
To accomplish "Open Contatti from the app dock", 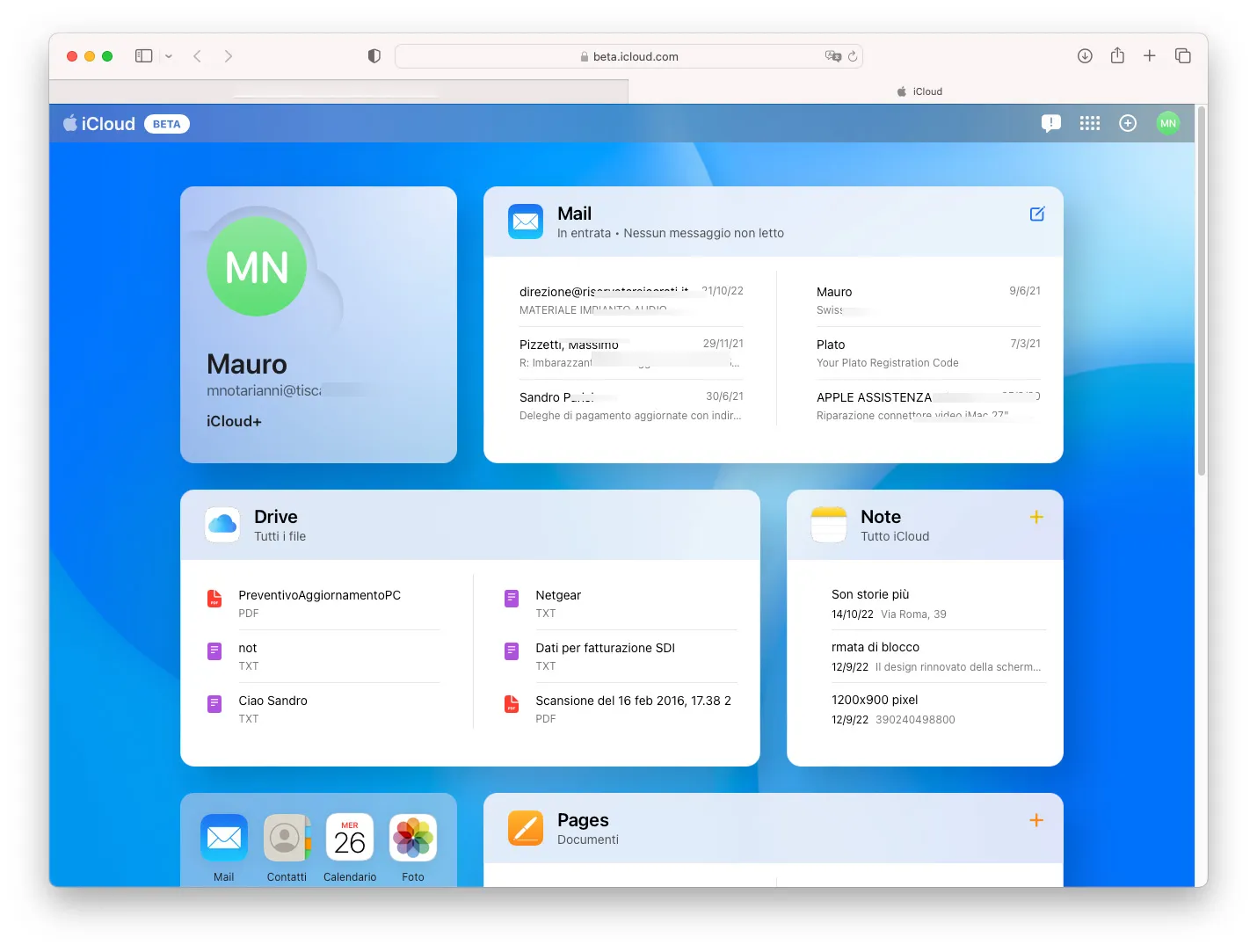I will tap(287, 838).
